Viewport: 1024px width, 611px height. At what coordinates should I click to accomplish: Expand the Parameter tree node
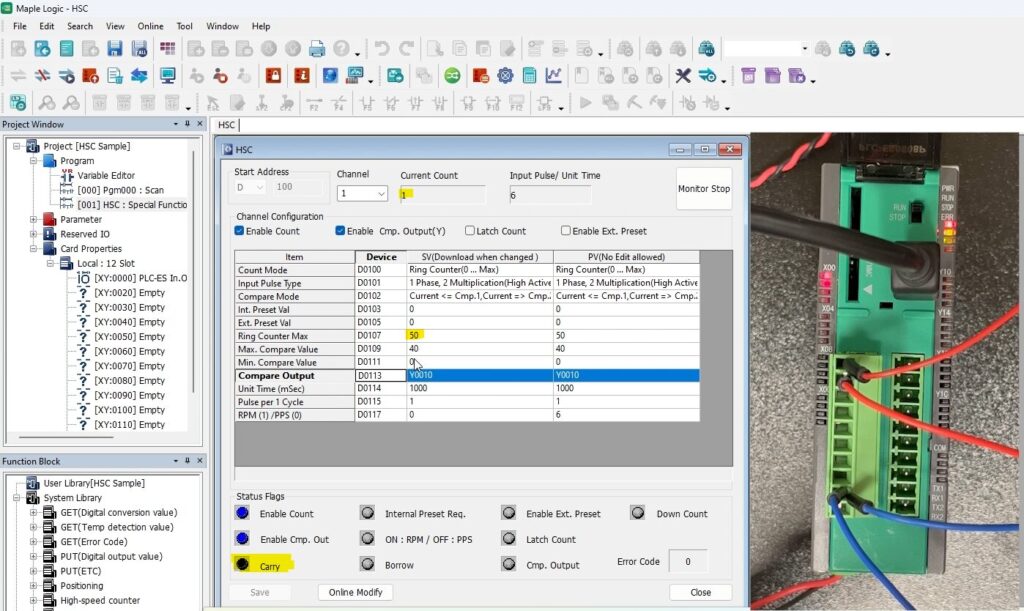[x=33, y=219]
